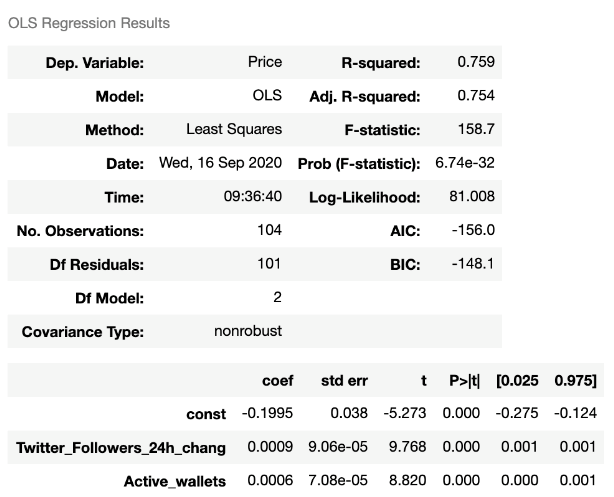
Task: Click the R-squared value 0.759
Action: (x=475, y=62)
